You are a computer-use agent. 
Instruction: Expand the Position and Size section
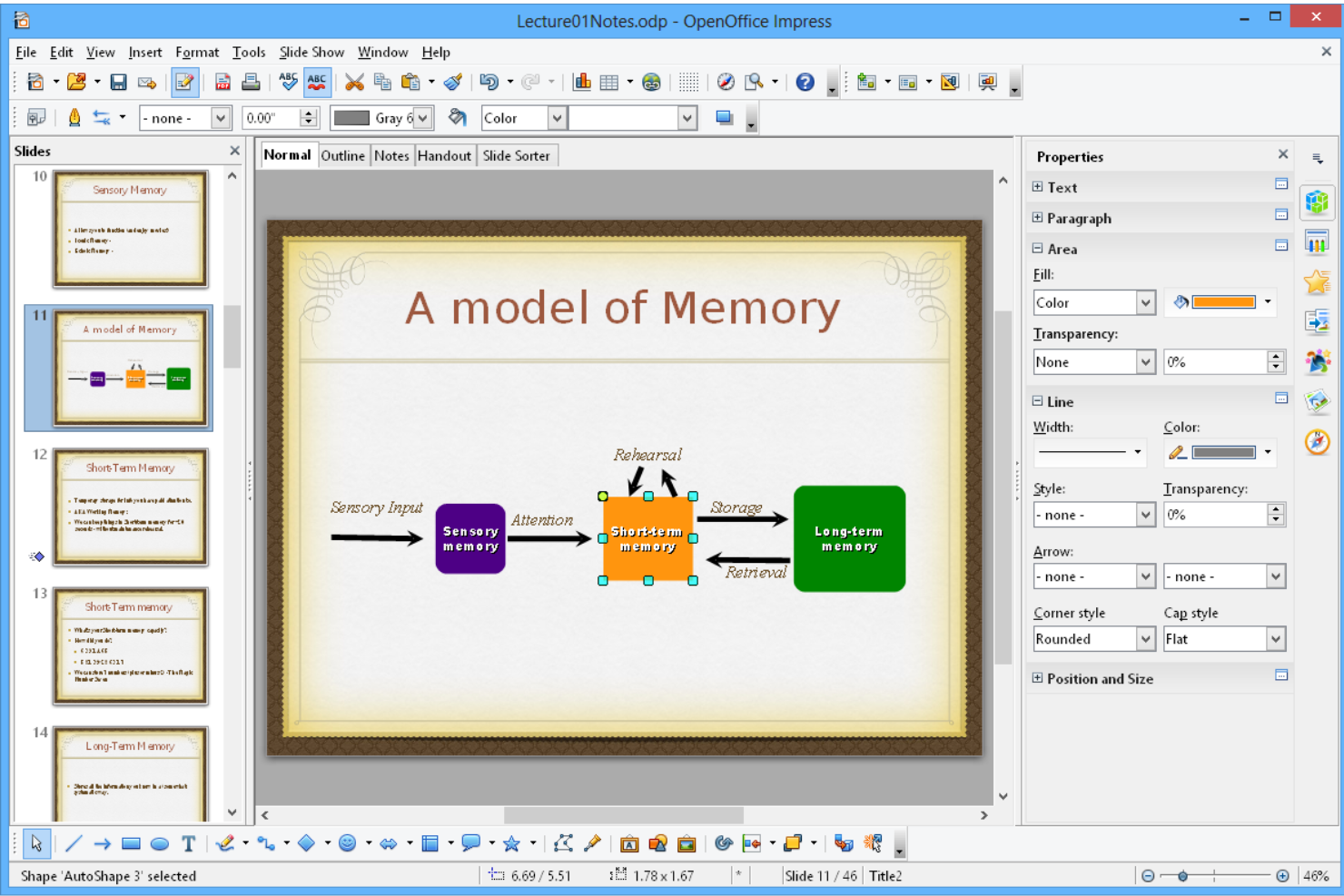[1037, 678]
